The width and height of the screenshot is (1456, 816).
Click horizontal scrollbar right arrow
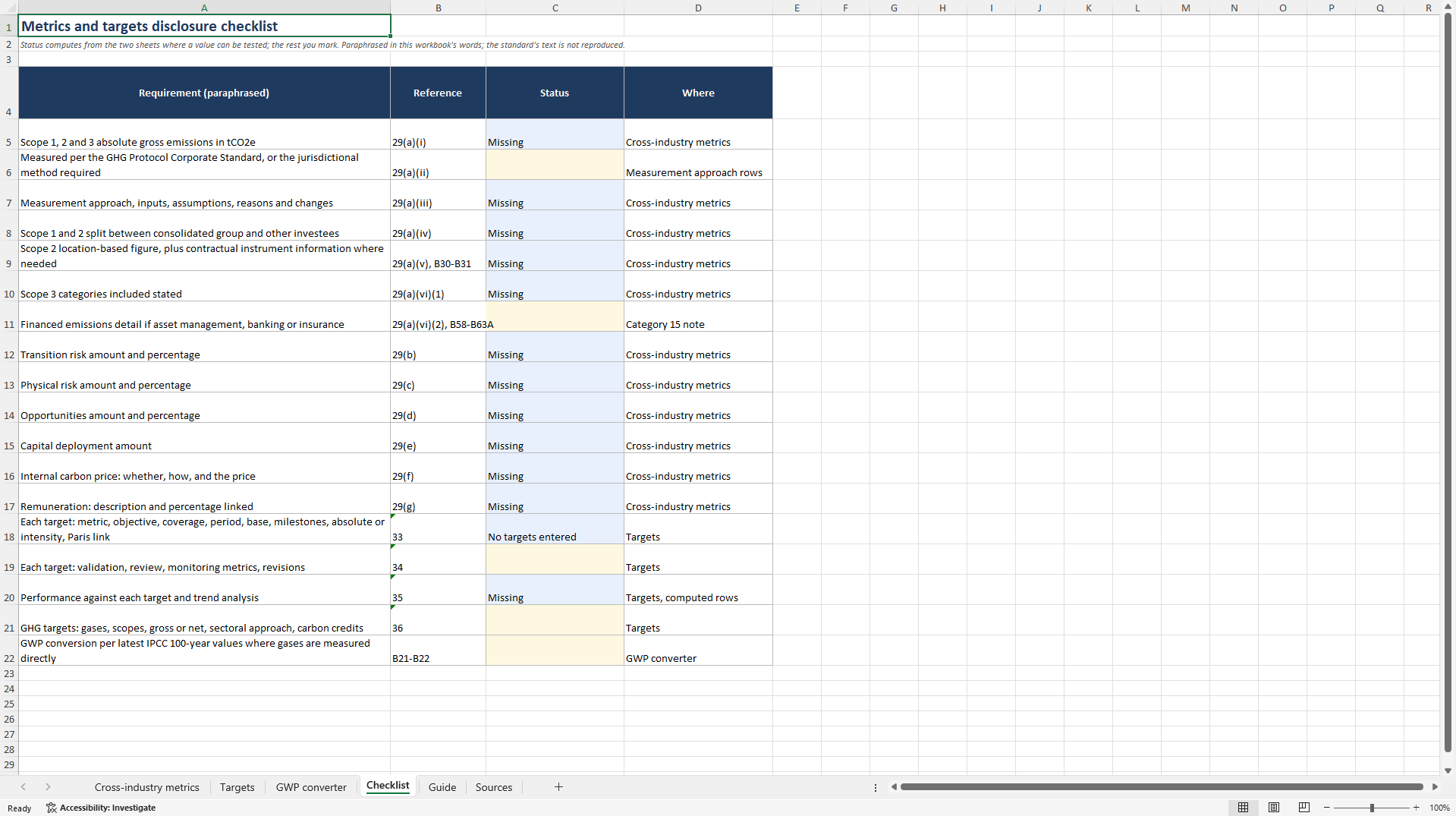pos(1435,787)
